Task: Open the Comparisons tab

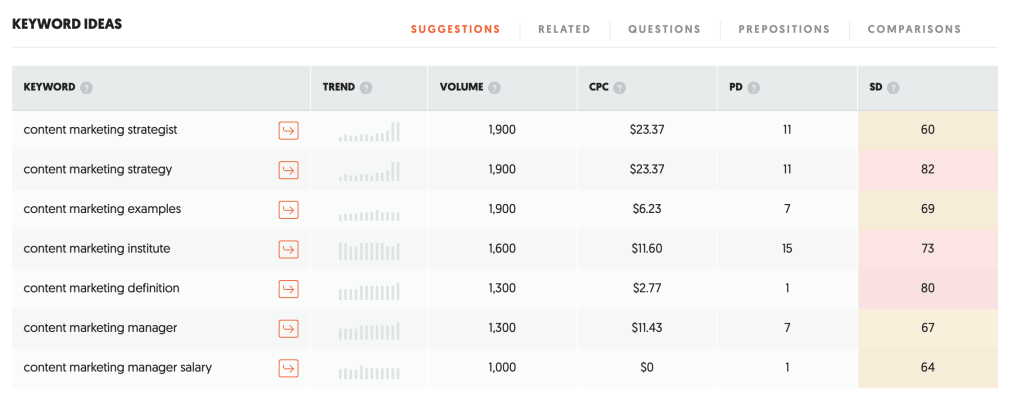Action: tap(914, 29)
